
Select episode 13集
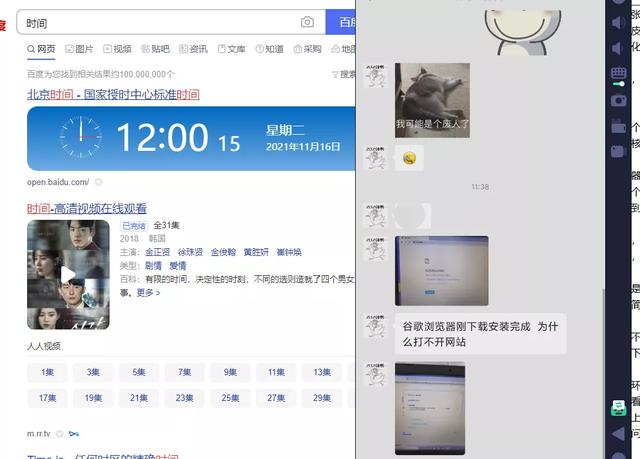coord(322,372)
